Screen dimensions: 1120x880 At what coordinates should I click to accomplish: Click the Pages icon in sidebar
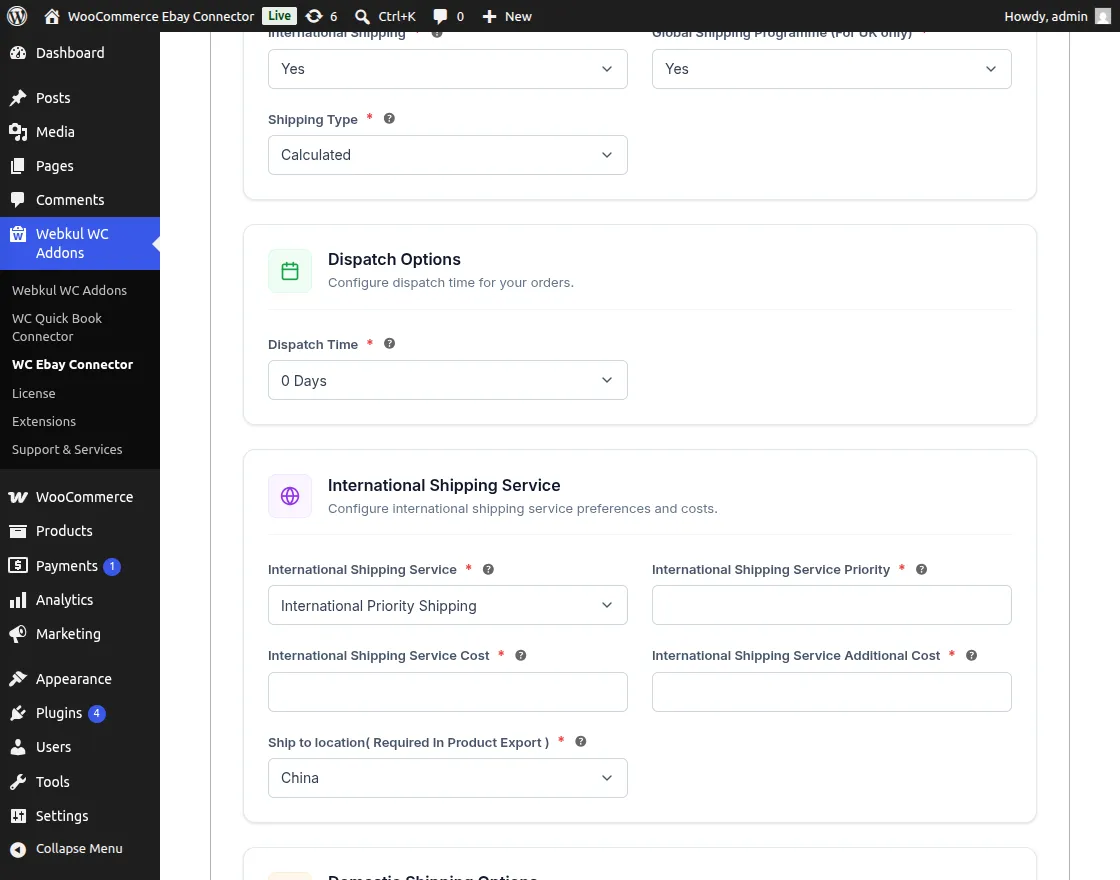(18, 166)
